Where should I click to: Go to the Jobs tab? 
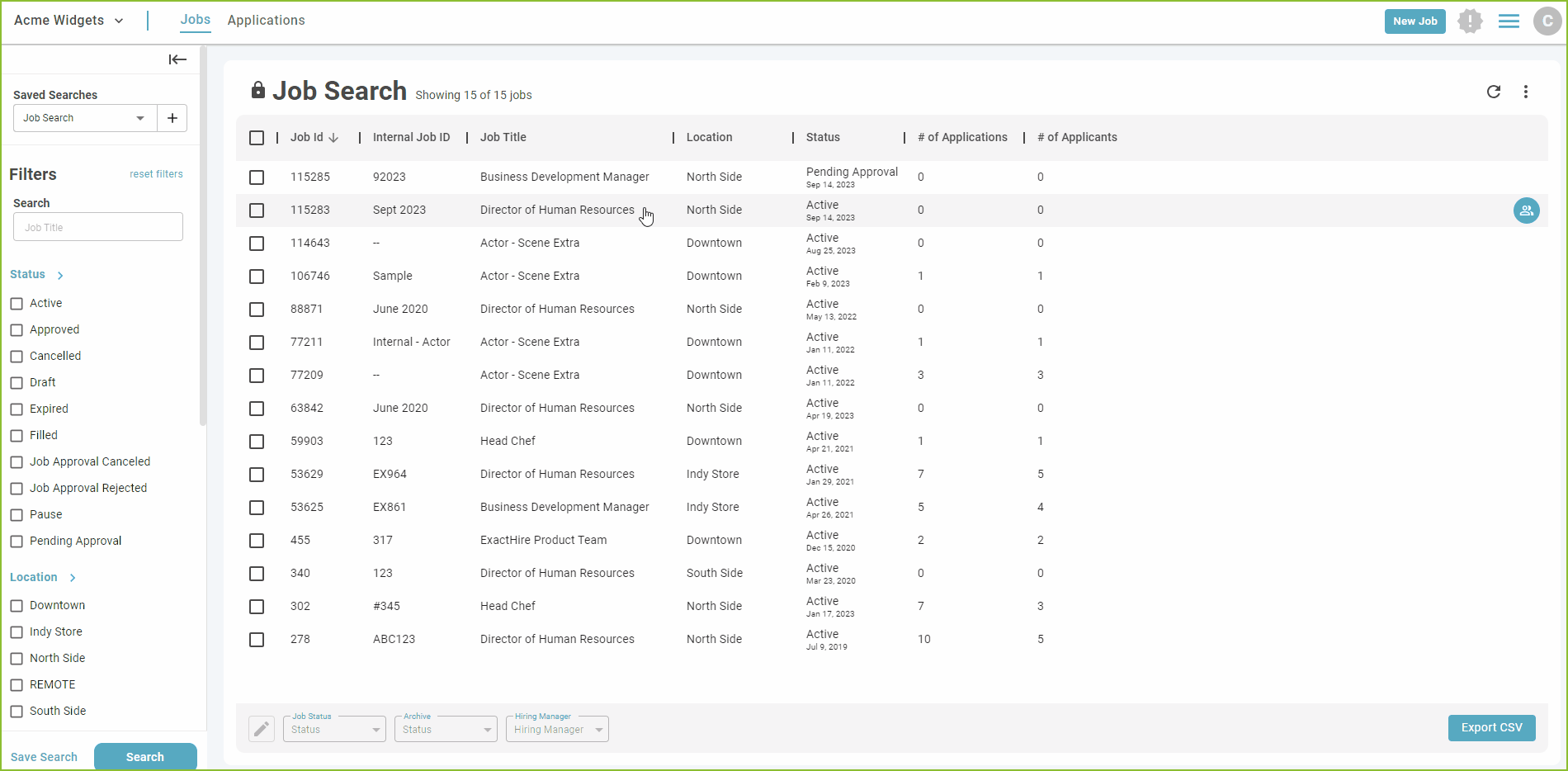tap(196, 20)
